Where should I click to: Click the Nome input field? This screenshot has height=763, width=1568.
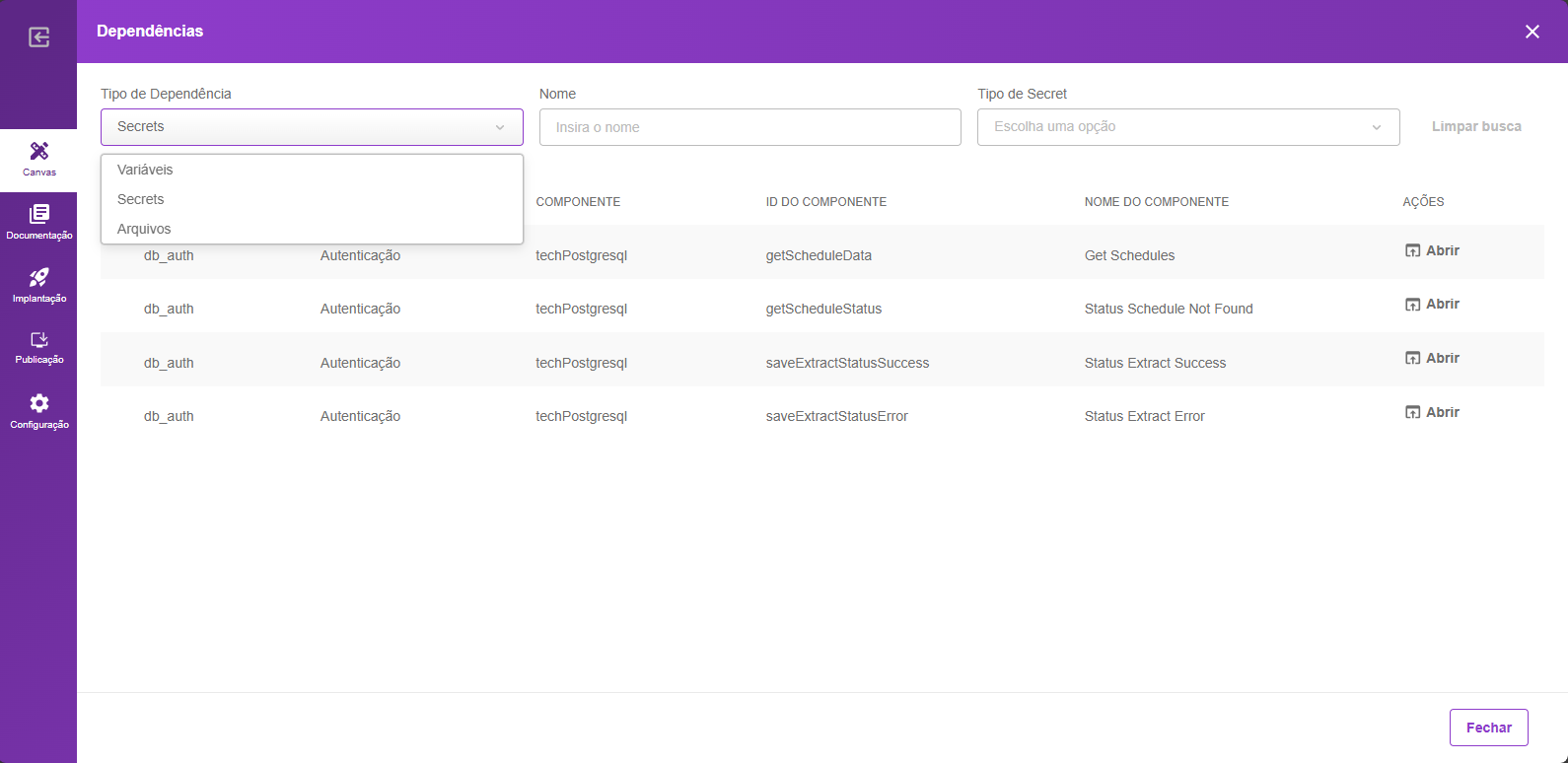pyautogui.click(x=749, y=127)
